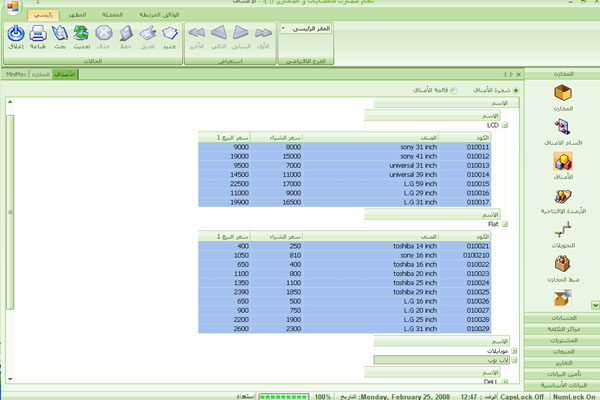Open المخازن warehouse box icon in sidebar

[x=562, y=95]
